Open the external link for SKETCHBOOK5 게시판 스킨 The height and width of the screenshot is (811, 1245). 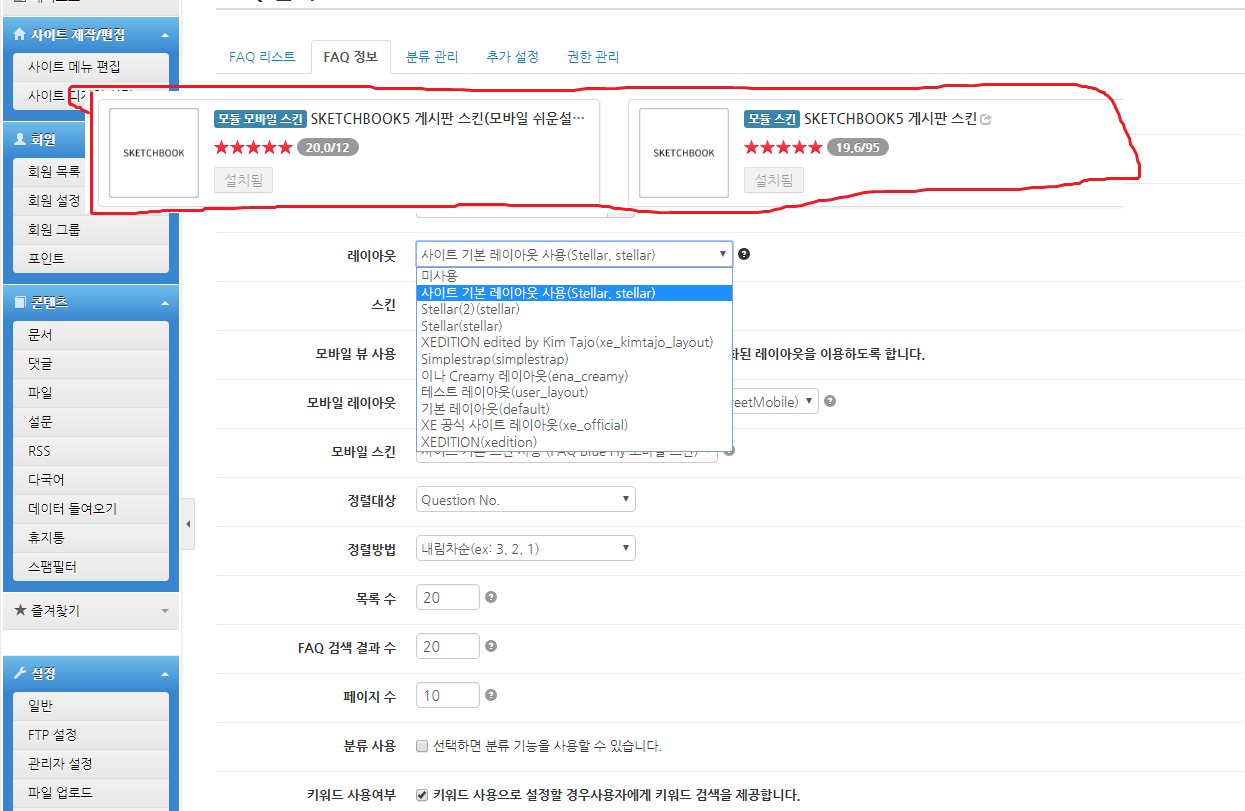pyautogui.click(x=986, y=118)
